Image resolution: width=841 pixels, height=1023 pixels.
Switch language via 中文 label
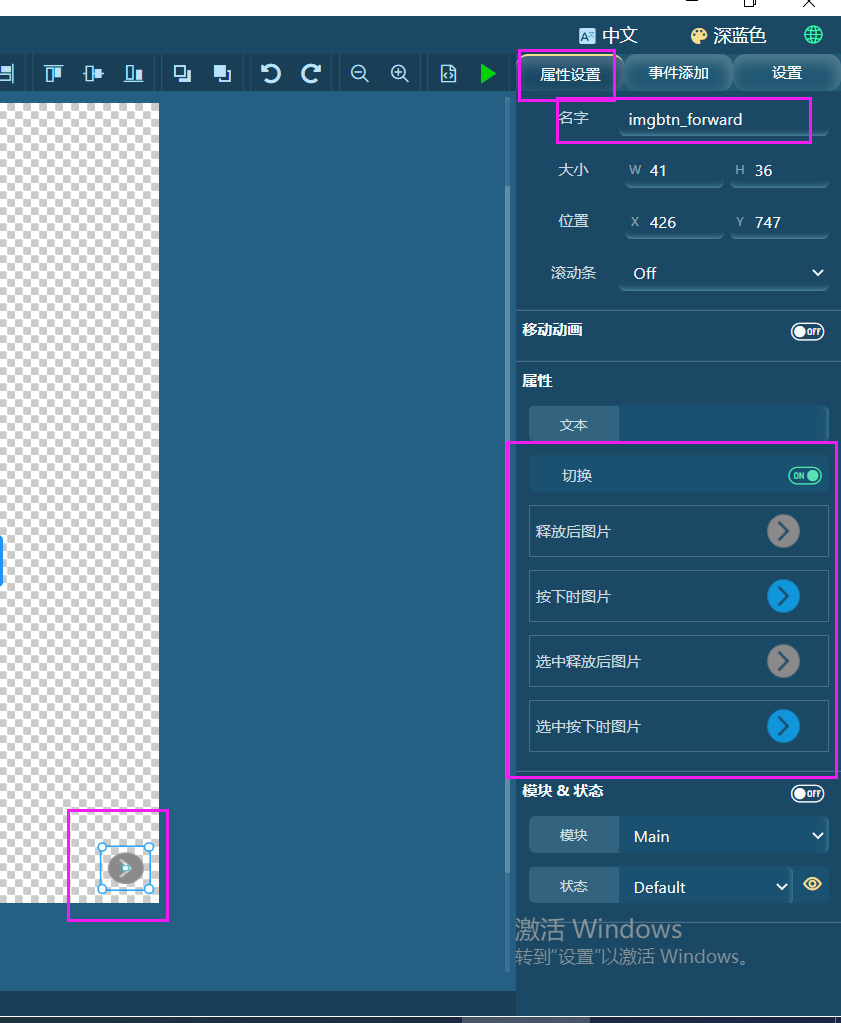[x=620, y=35]
